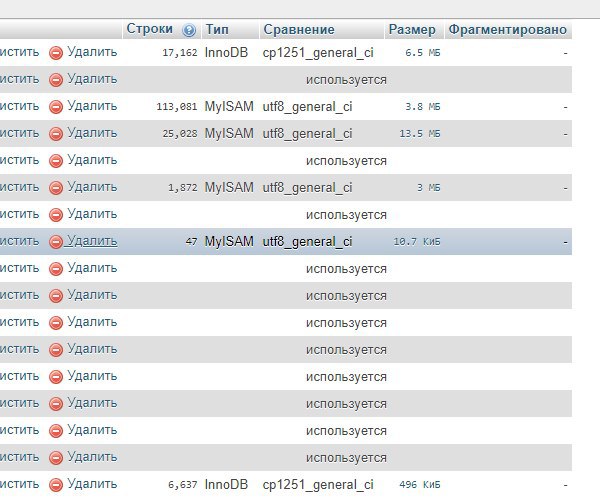Click utf8_general_ci collation in highlighted 47 row
The image size is (600, 498).
[307, 242]
